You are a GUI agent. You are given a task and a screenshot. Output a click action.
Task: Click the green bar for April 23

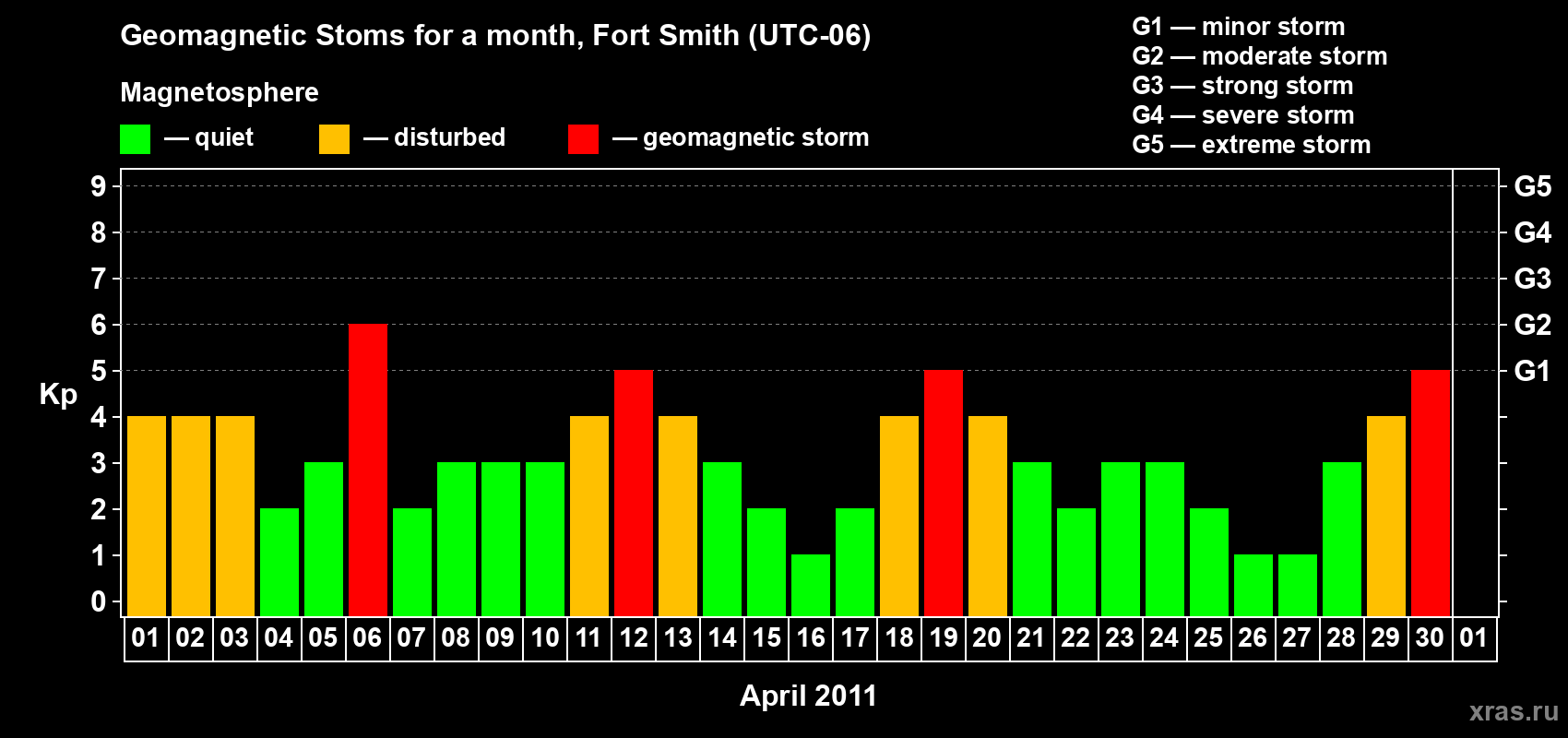pyautogui.click(x=1121, y=540)
